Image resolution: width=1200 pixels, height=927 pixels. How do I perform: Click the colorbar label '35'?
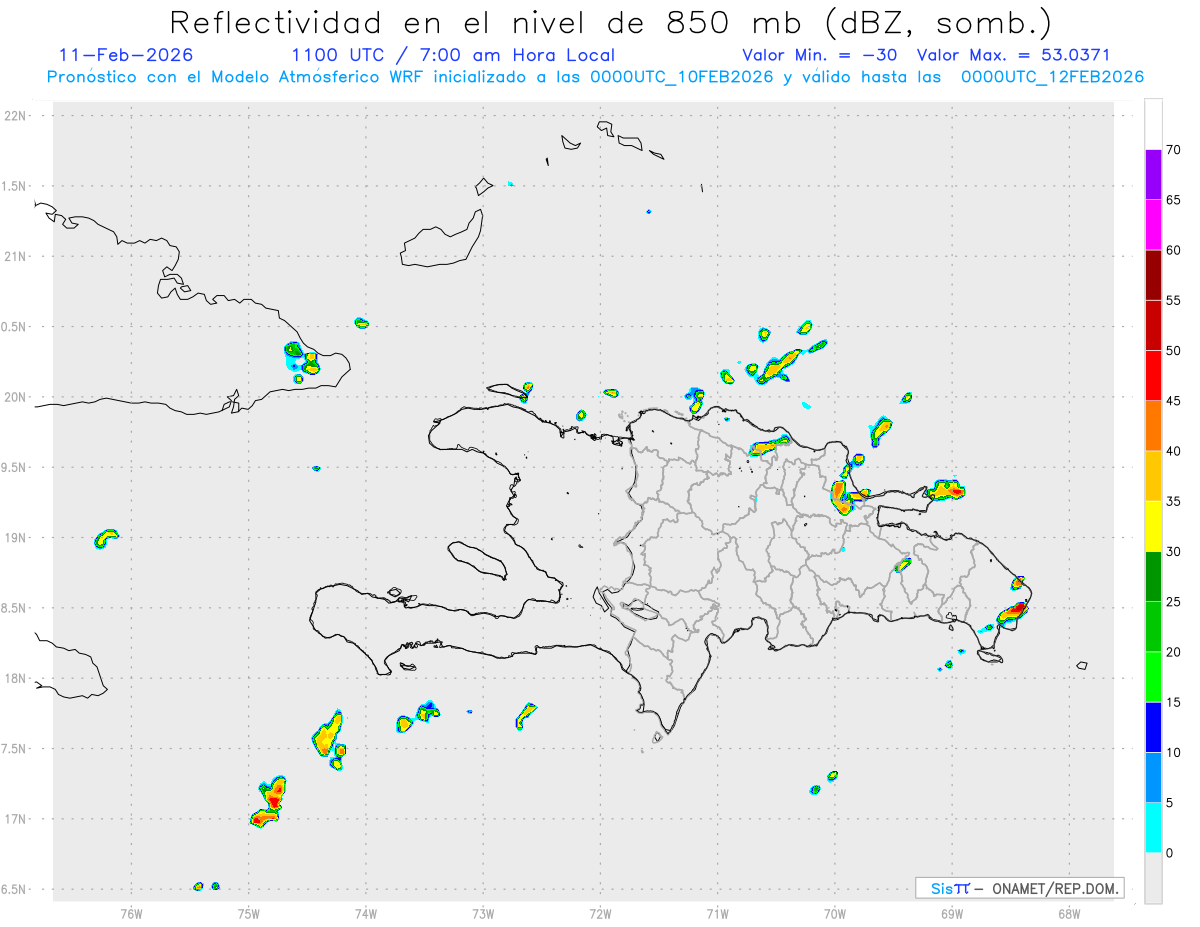coord(1174,501)
